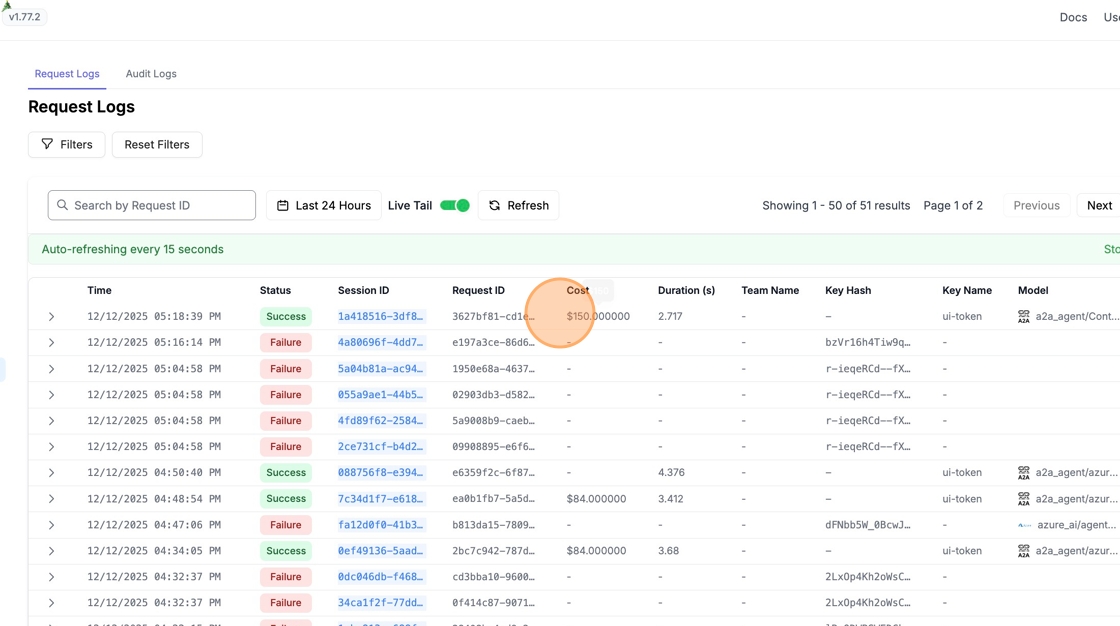Click the v1.77.2 version badge

point(24,16)
